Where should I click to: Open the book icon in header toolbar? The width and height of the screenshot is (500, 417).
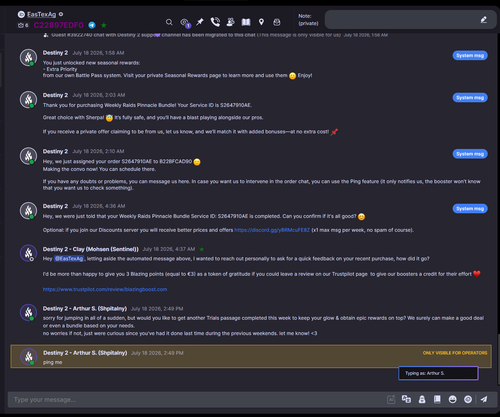(x=246, y=22)
